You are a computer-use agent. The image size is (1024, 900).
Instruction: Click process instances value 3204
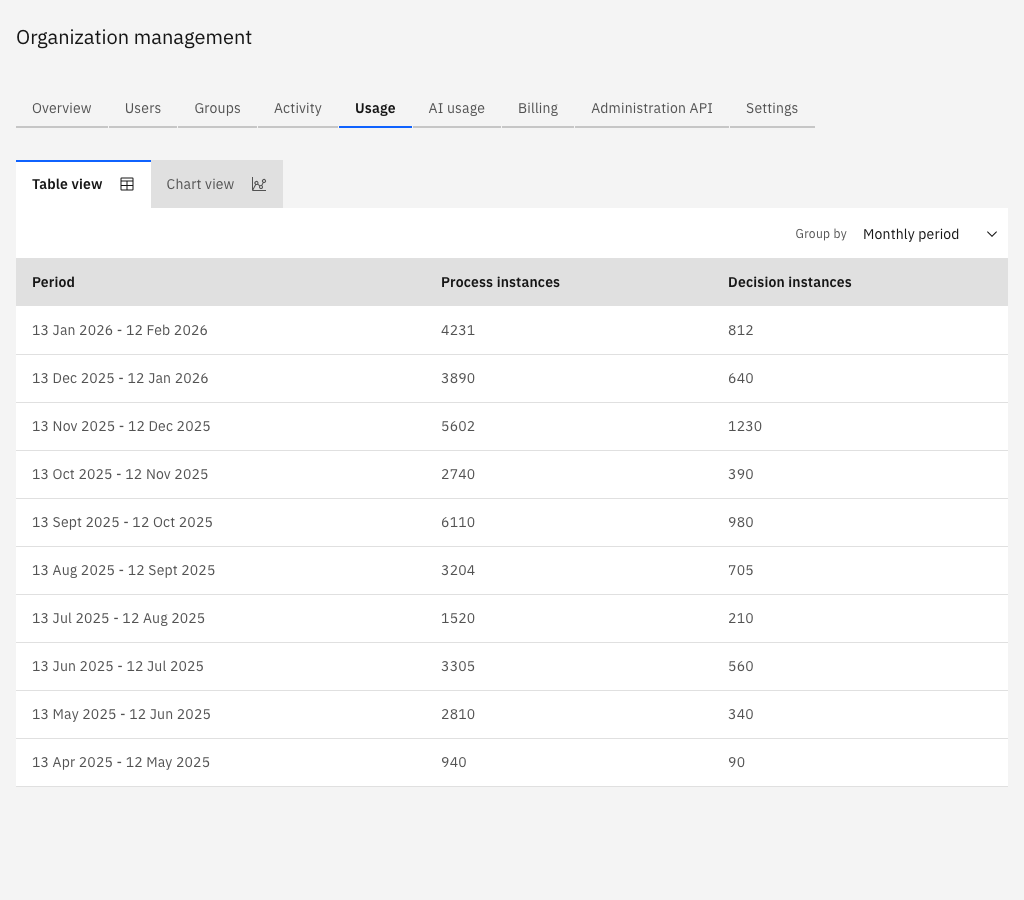[458, 570]
